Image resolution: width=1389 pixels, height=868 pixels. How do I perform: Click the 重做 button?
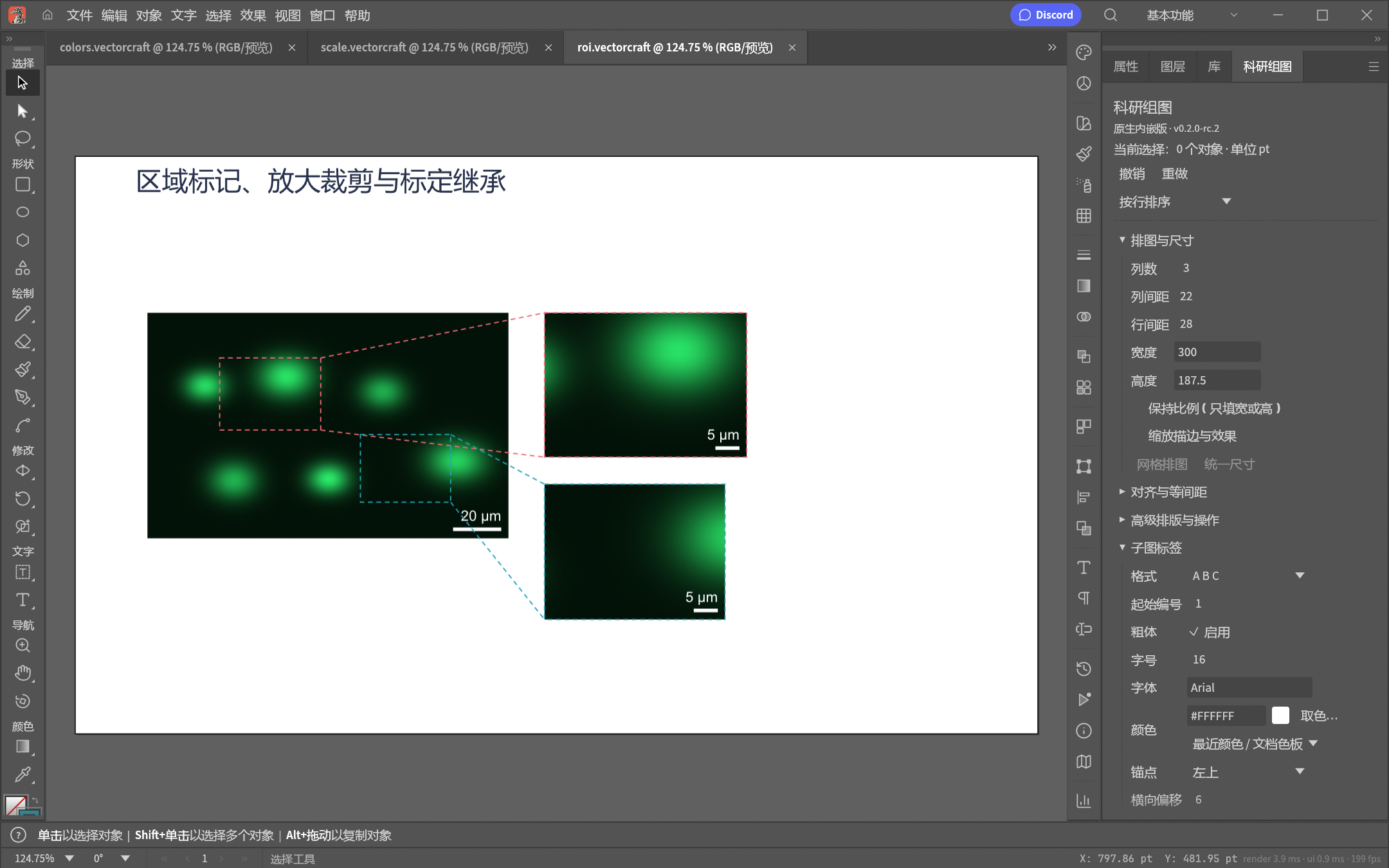1174,174
